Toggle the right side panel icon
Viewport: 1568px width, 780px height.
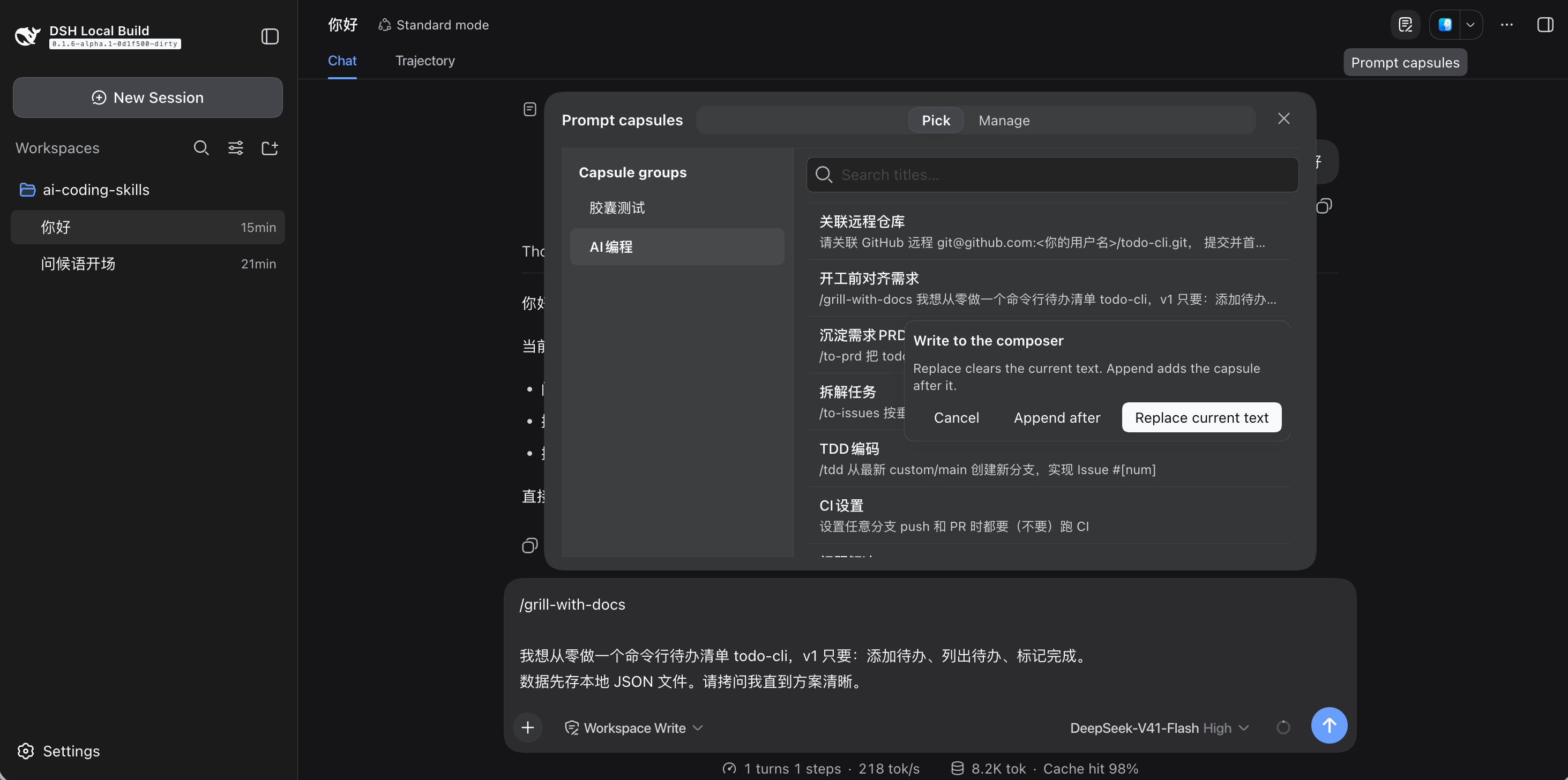(1545, 25)
